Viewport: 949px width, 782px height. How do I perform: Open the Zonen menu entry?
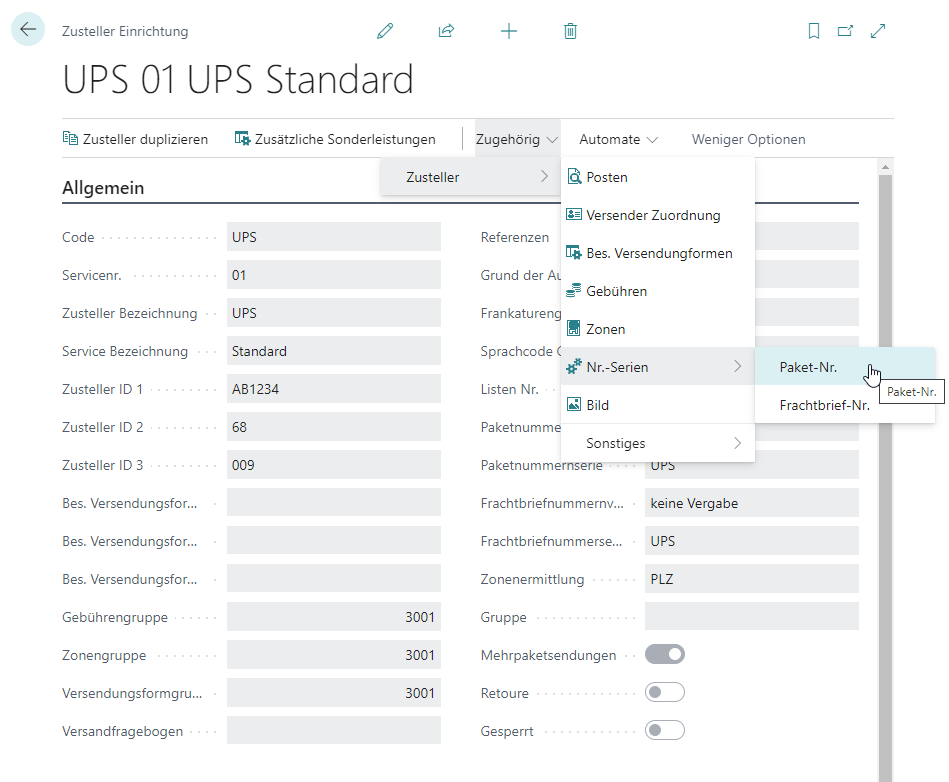(x=658, y=329)
